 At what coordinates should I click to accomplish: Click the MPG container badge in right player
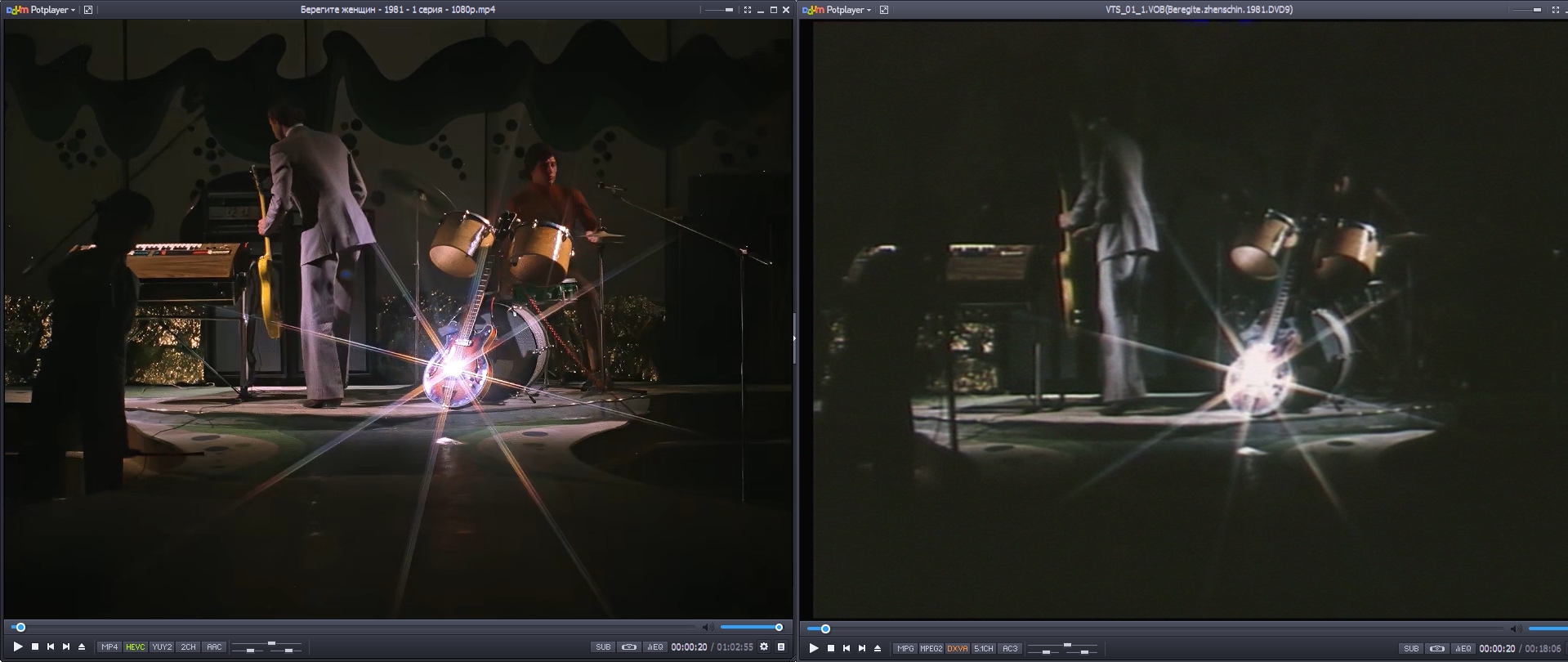coord(905,648)
